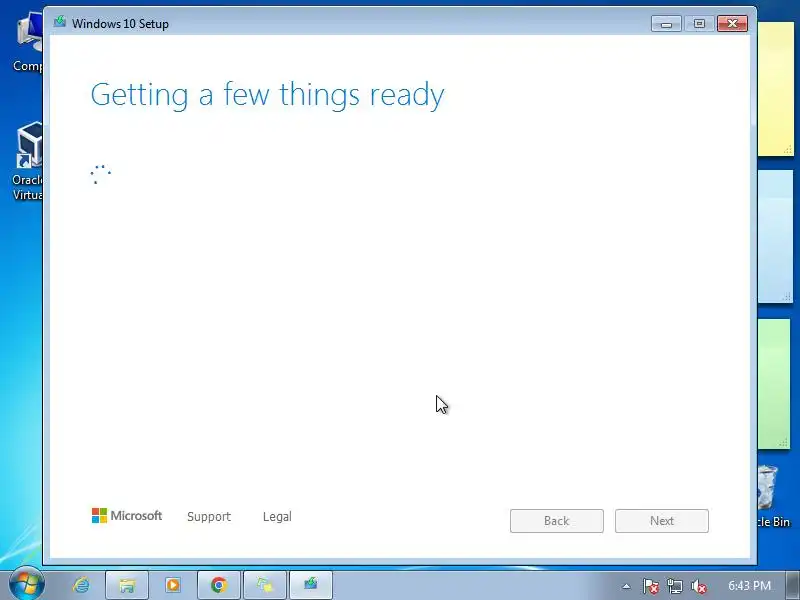
Task: Click the Microsoft logo
Action: pos(127,515)
